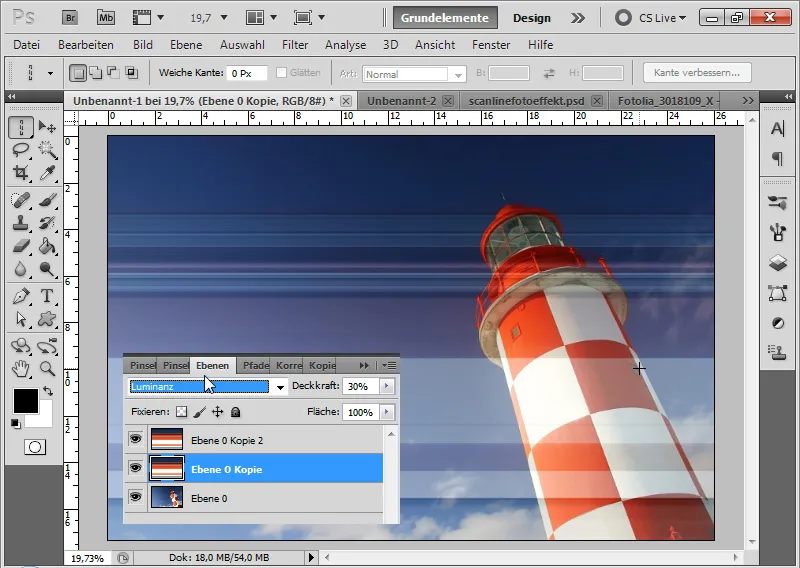Click the Weiche Kante input field

[246, 73]
